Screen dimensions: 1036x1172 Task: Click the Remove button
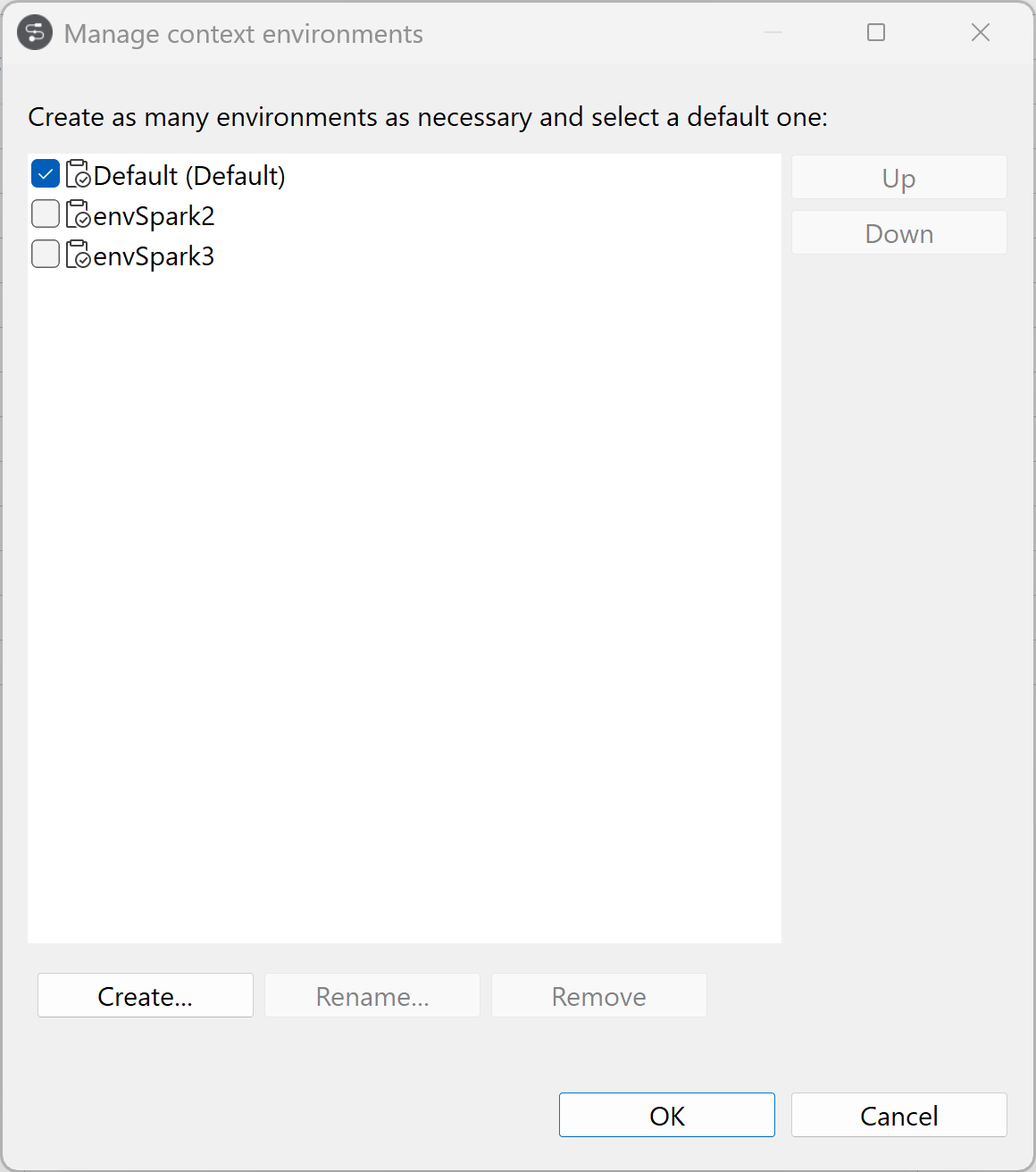(598, 996)
